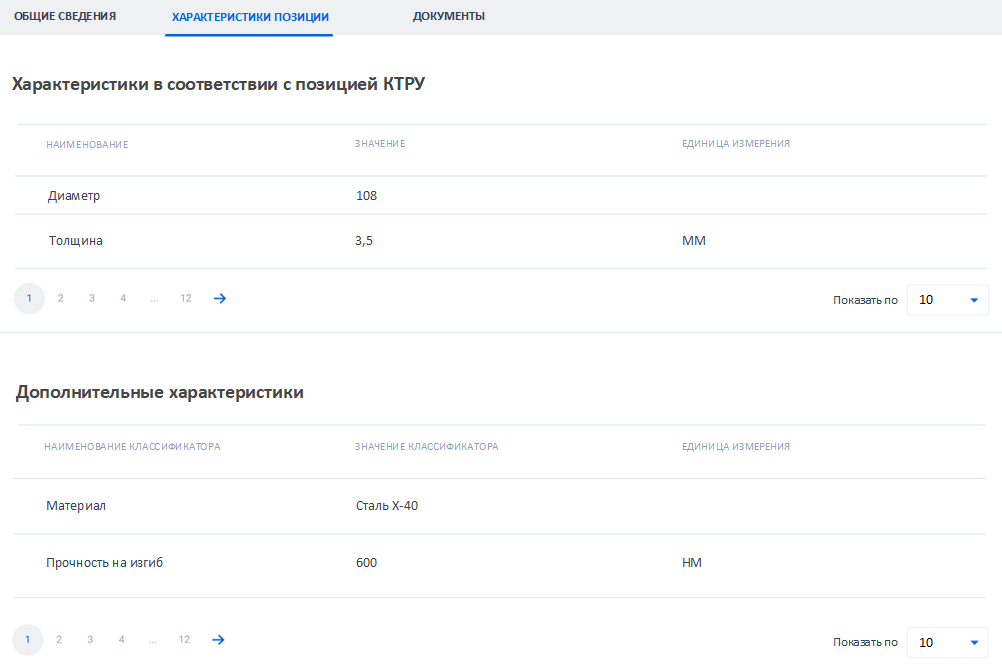
Task: Go to page 4 in КТРУ pagination
Action: point(123,299)
